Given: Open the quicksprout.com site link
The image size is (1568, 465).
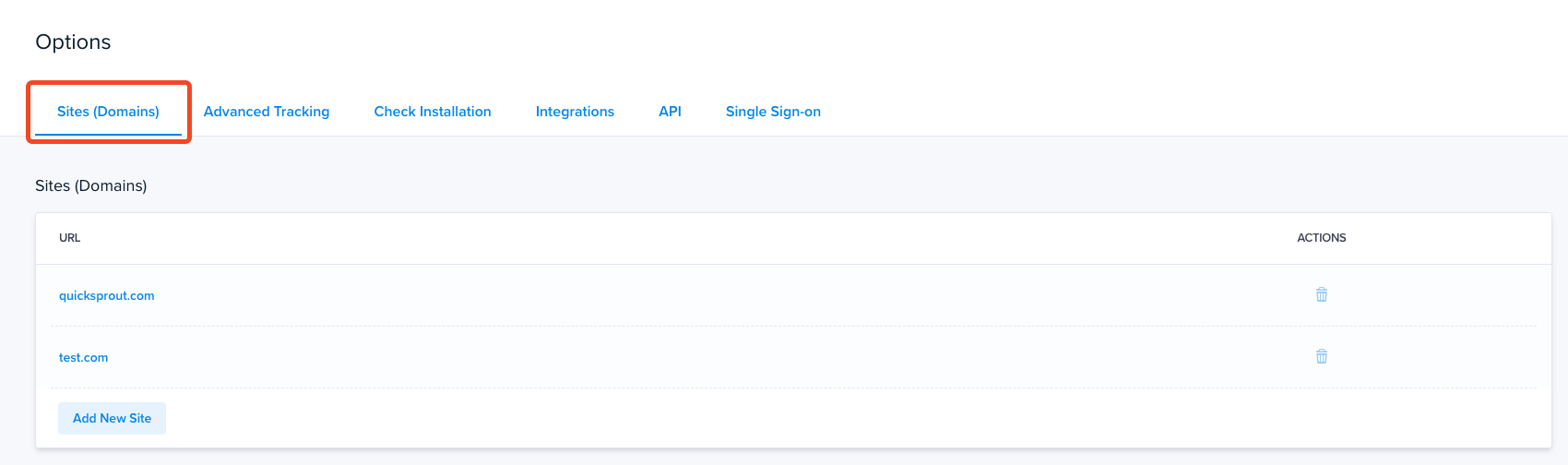Looking at the screenshot, I should 107,296.
